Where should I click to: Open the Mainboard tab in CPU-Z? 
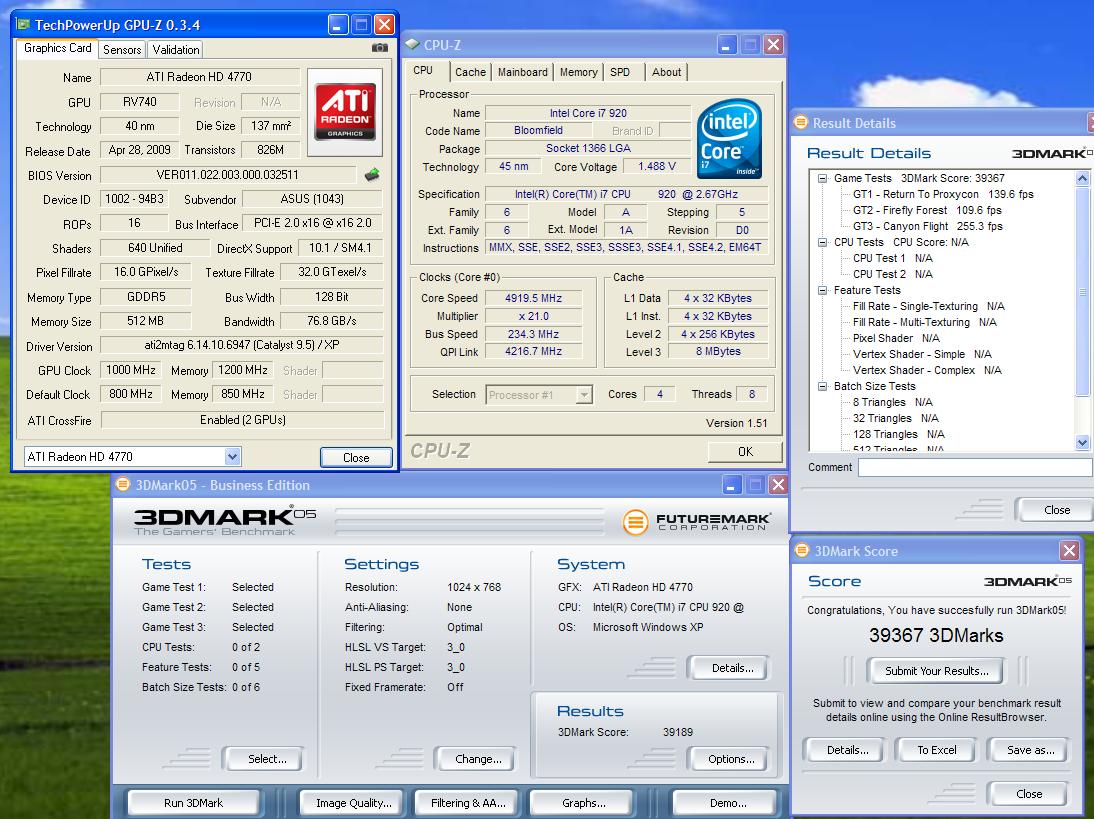pyautogui.click(x=523, y=72)
